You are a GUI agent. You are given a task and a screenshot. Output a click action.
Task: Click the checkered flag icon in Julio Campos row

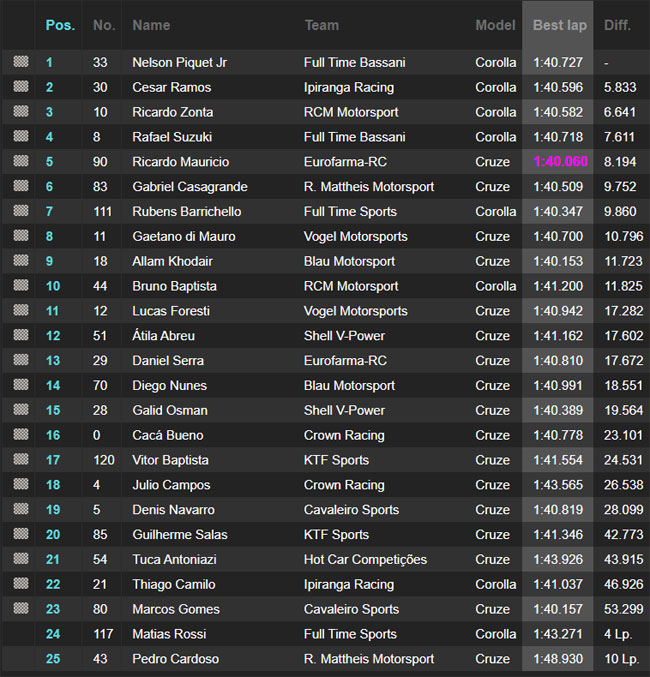point(21,484)
